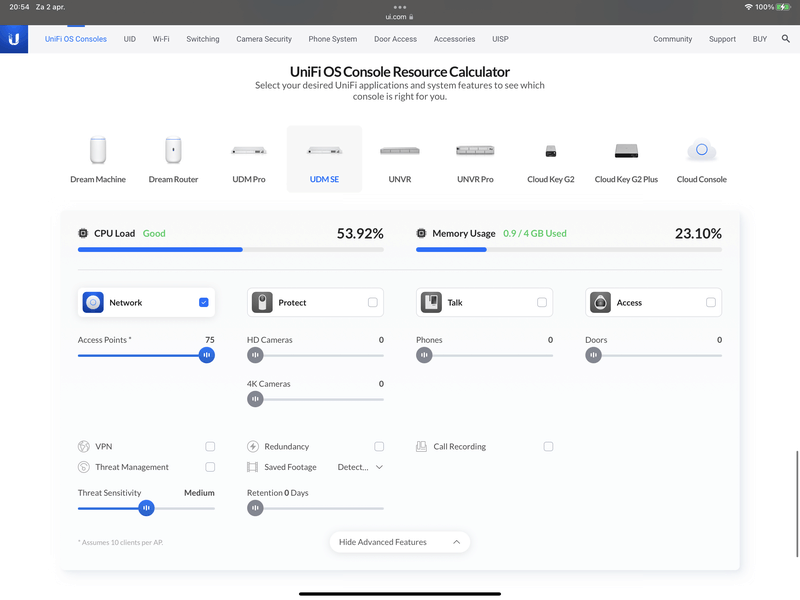Enable the Access checkbox
This screenshot has width=800, height=600.
pos(711,303)
